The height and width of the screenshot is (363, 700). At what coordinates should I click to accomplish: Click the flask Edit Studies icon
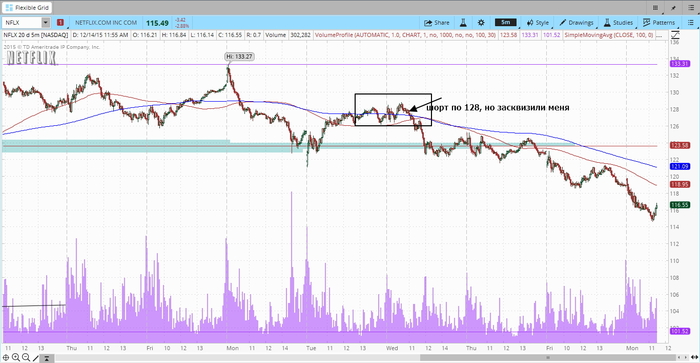463,22
